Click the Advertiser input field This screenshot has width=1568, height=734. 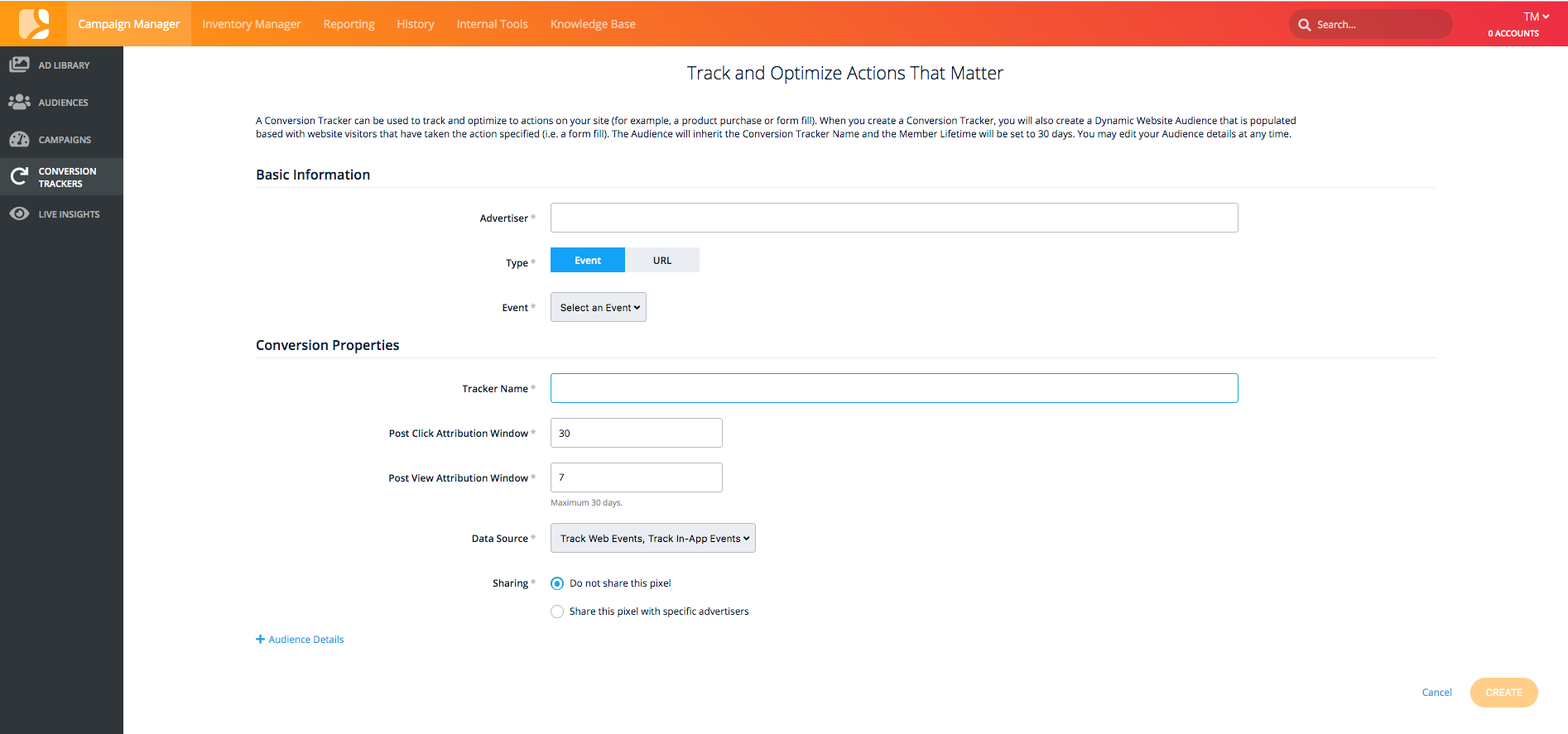click(x=894, y=218)
